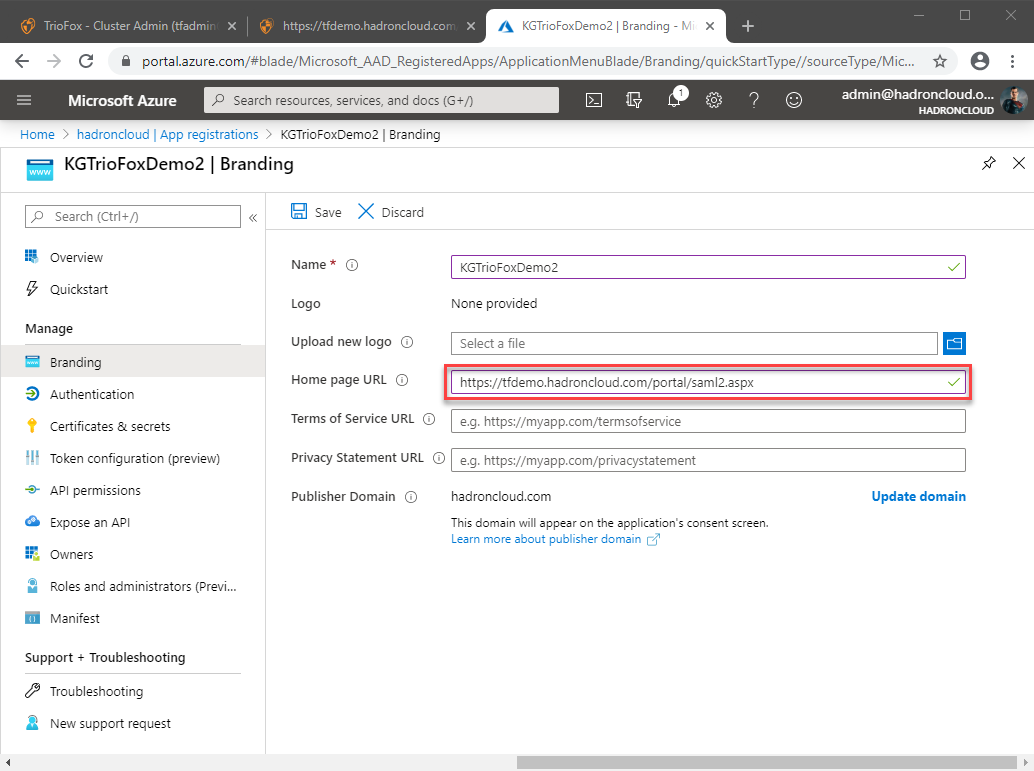Viewport: 1034px width, 771px height.
Task: Click the Update domain link
Action: click(x=918, y=497)
